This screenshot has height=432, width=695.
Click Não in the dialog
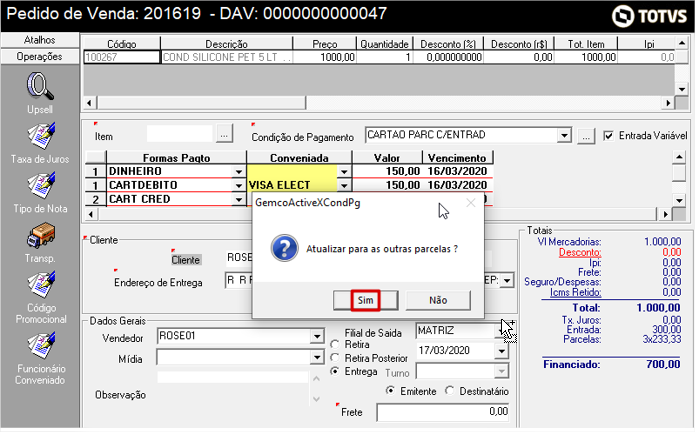pos(438,300)
